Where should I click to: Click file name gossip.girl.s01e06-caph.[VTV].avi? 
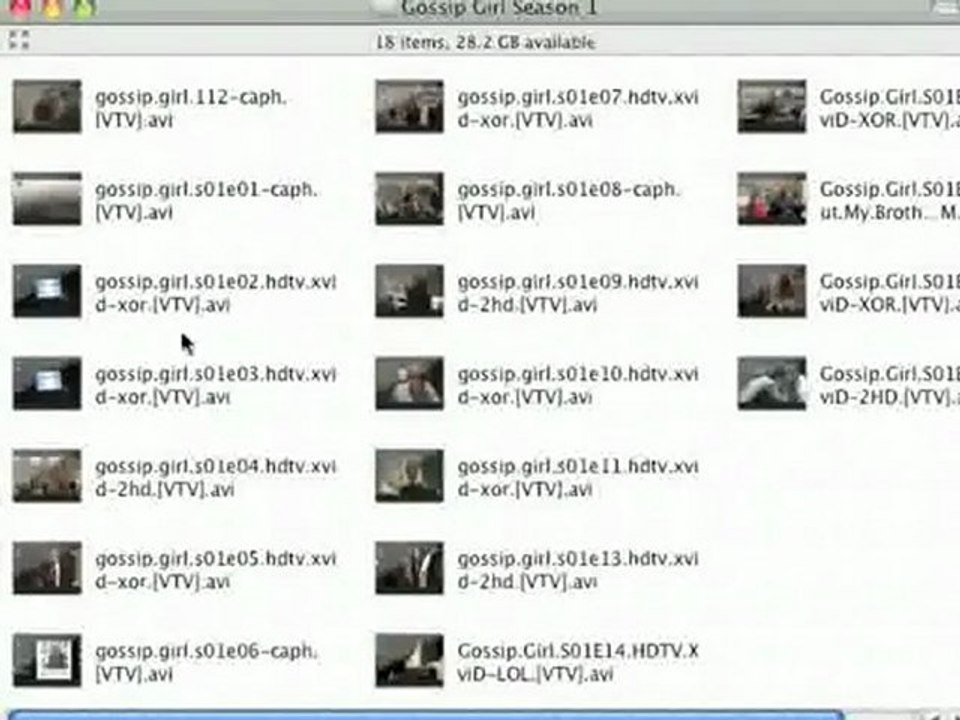coord(206,662)
